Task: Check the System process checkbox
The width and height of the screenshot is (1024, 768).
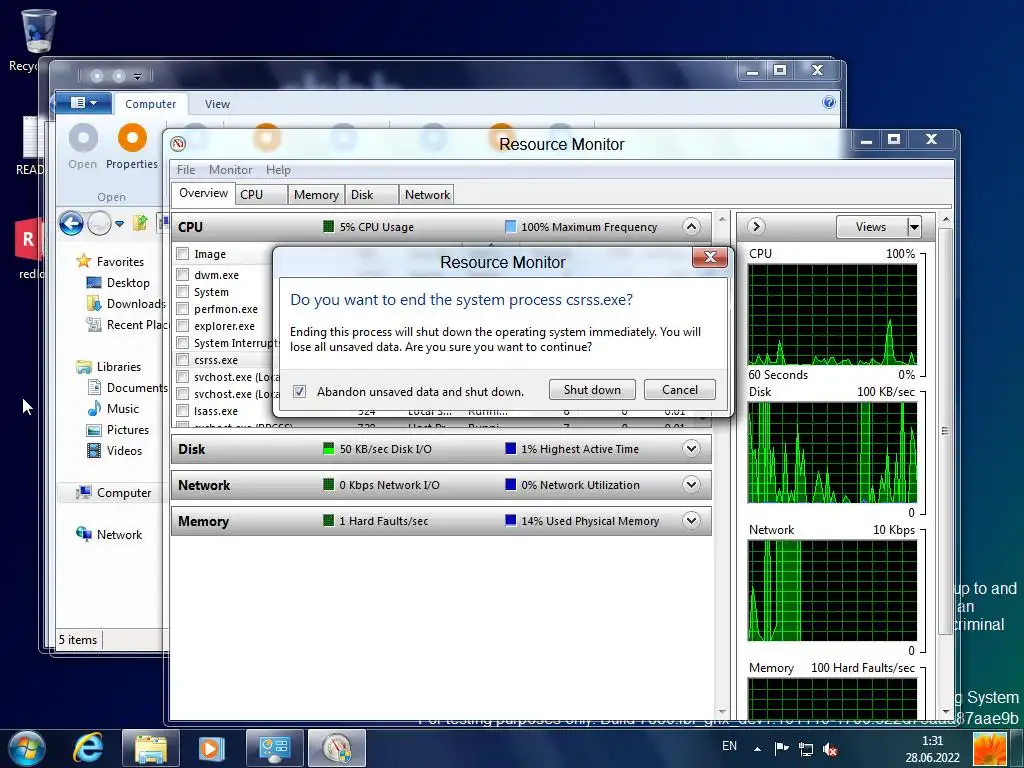Action: tap(183, 292)
